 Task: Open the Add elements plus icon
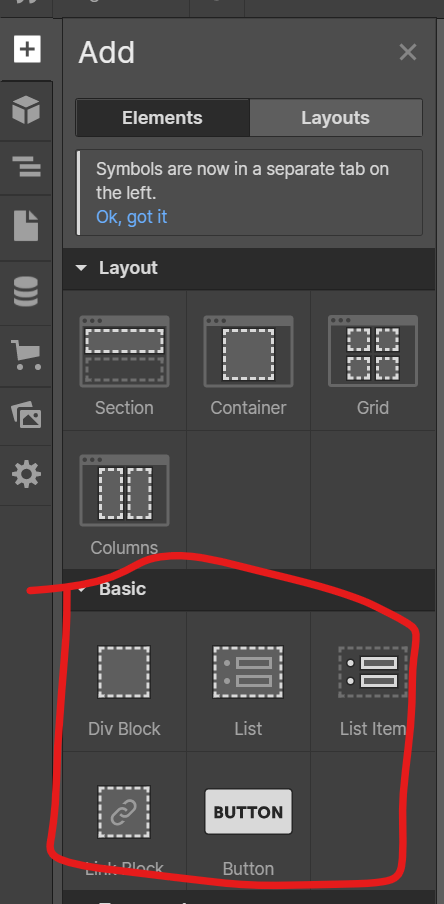coord(27,50)
